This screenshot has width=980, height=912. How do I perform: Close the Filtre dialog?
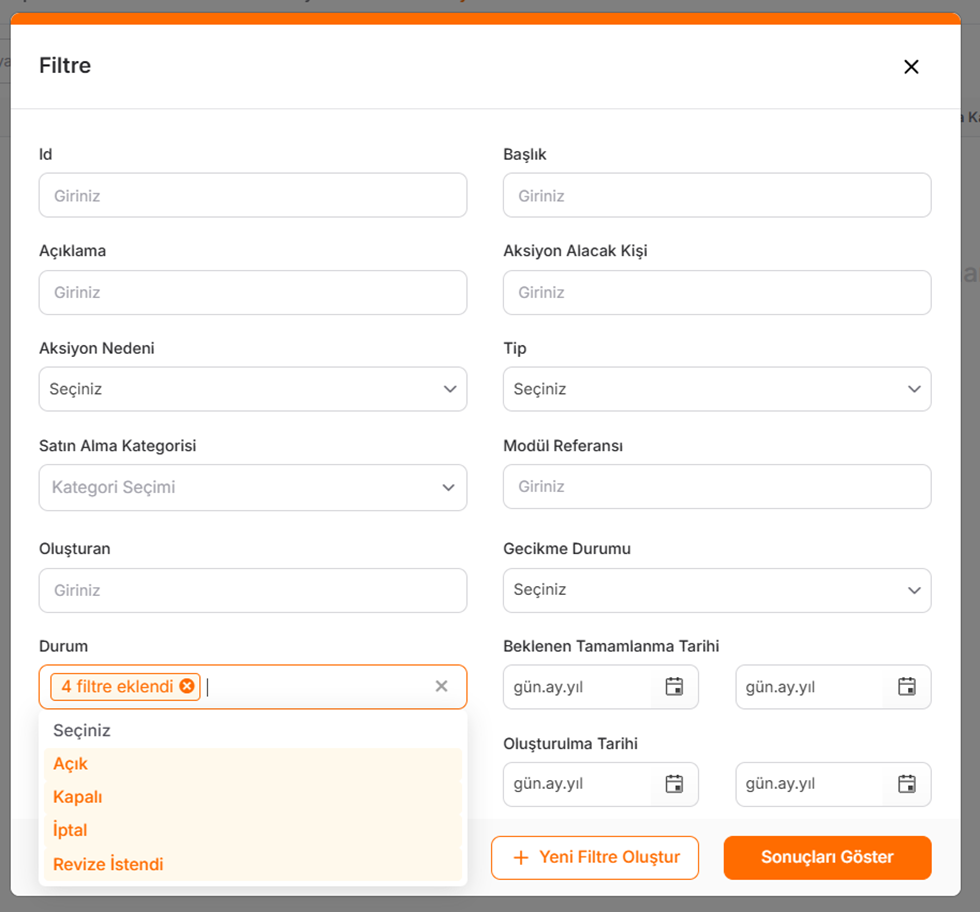(x=911, y=67)
